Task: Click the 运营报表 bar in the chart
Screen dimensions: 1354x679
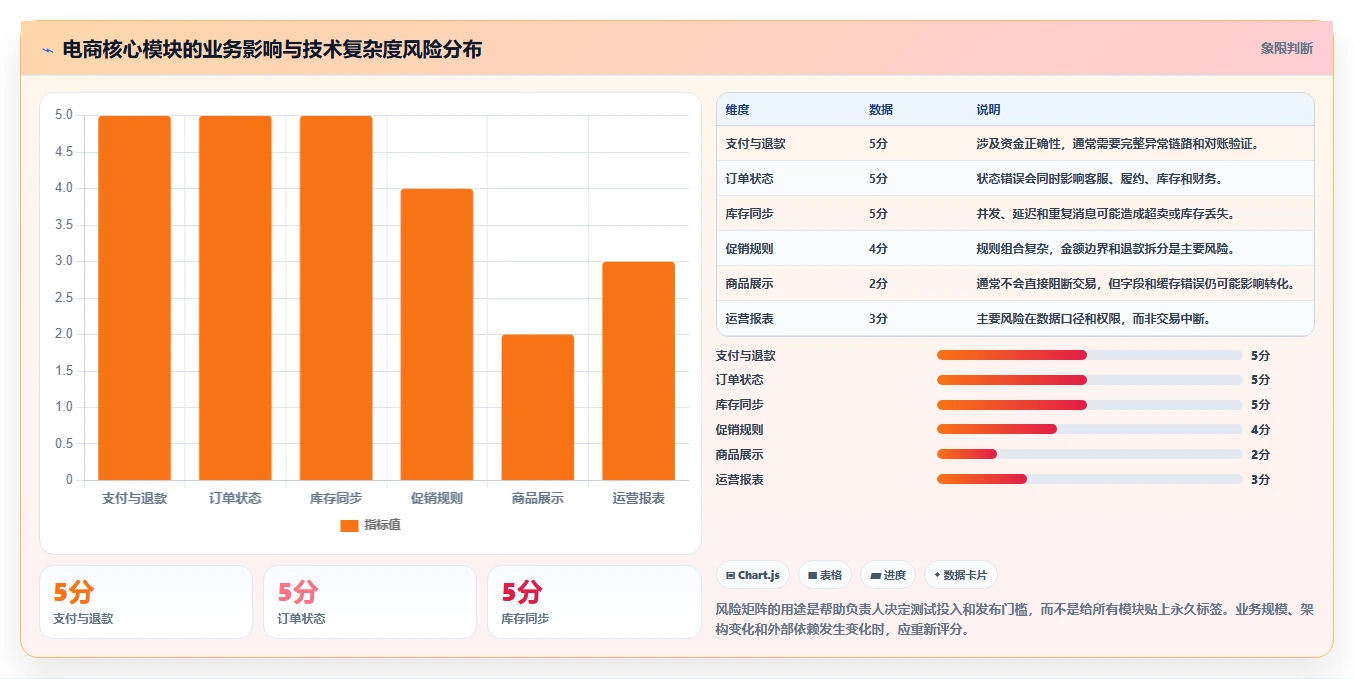Action: point(639,371)
